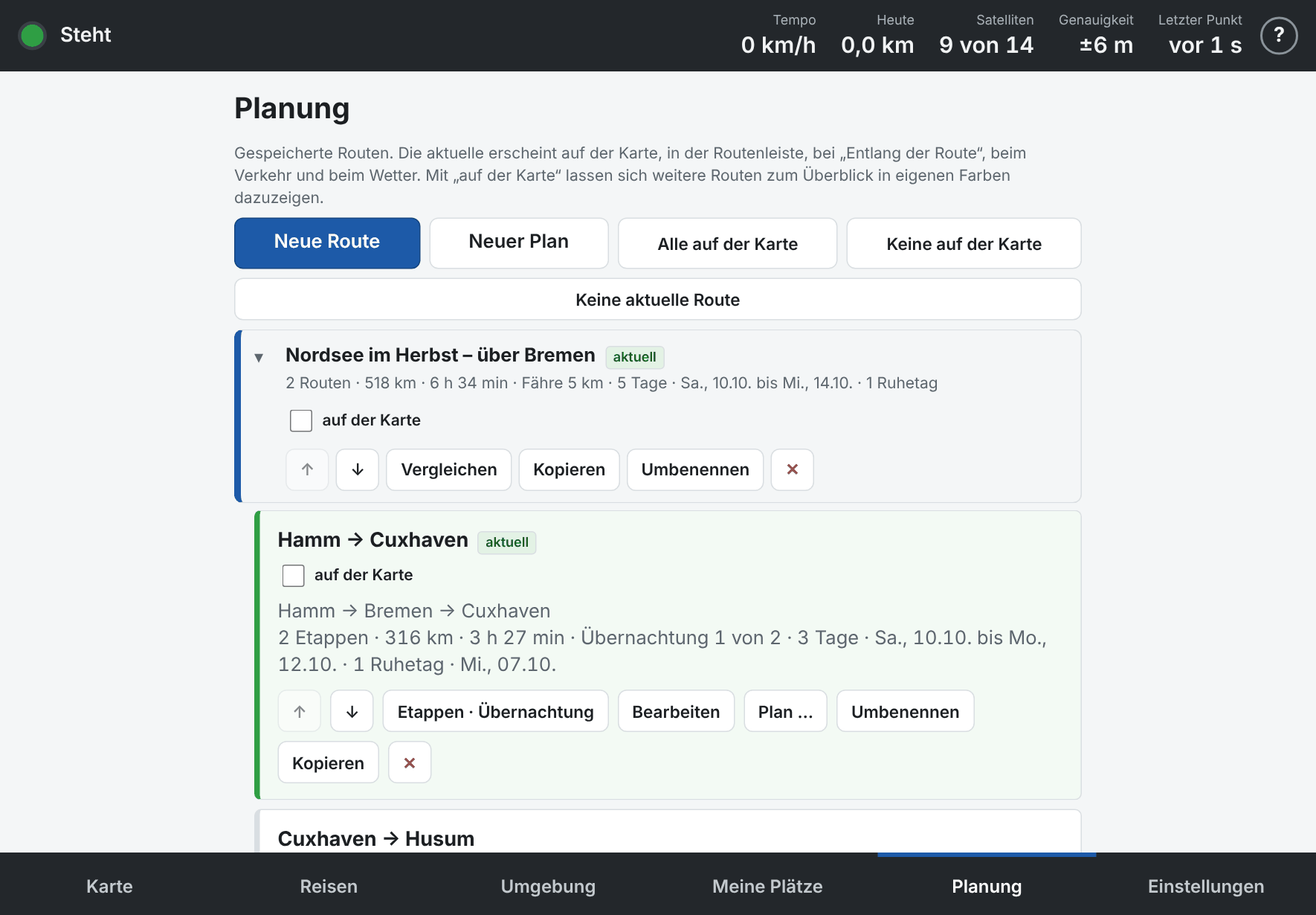Viewport: 1316px width, 915px height.
Task: Move Hamm → Cuxhaven route up
Action: [x=300, y=711]
